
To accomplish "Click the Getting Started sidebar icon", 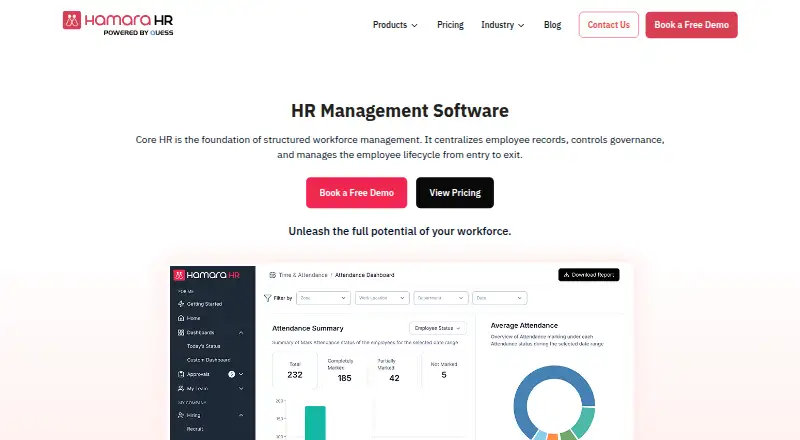I will coord(181,304).
